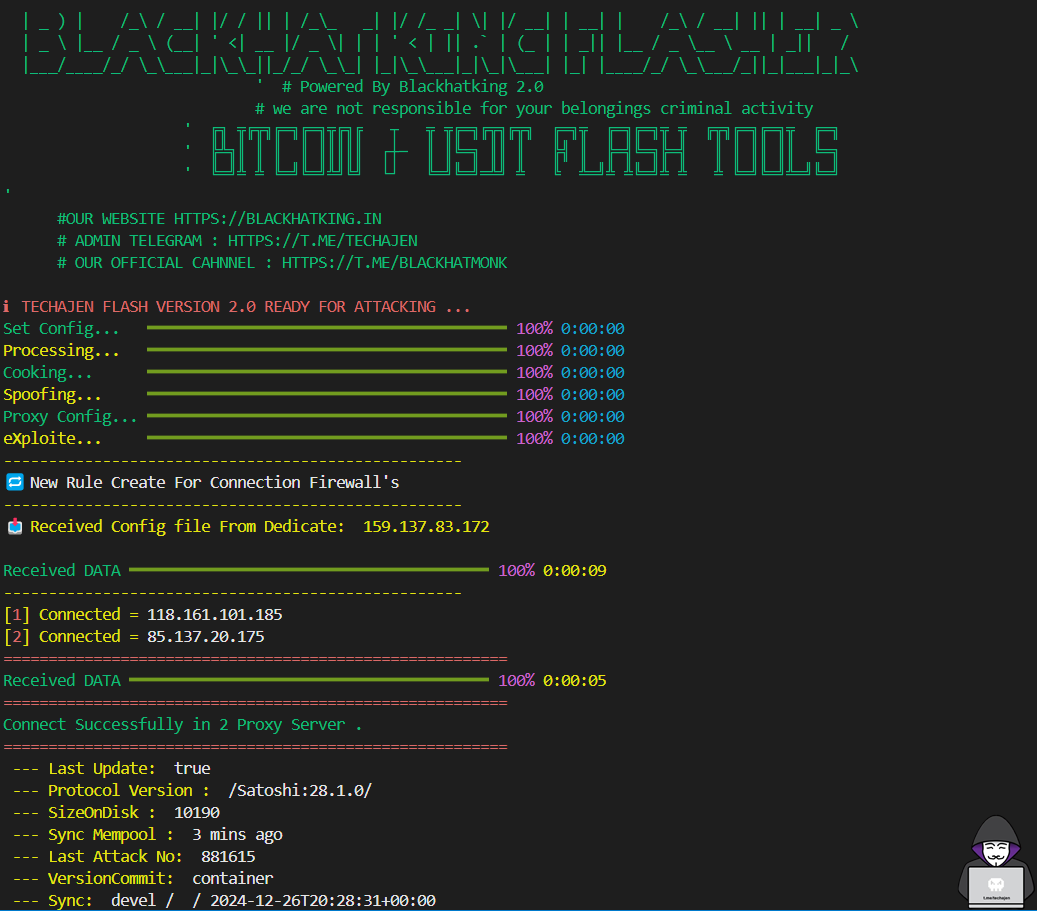Click the 'VersionCommit:' label
1037x911 pixels.
tap(111, 879)
